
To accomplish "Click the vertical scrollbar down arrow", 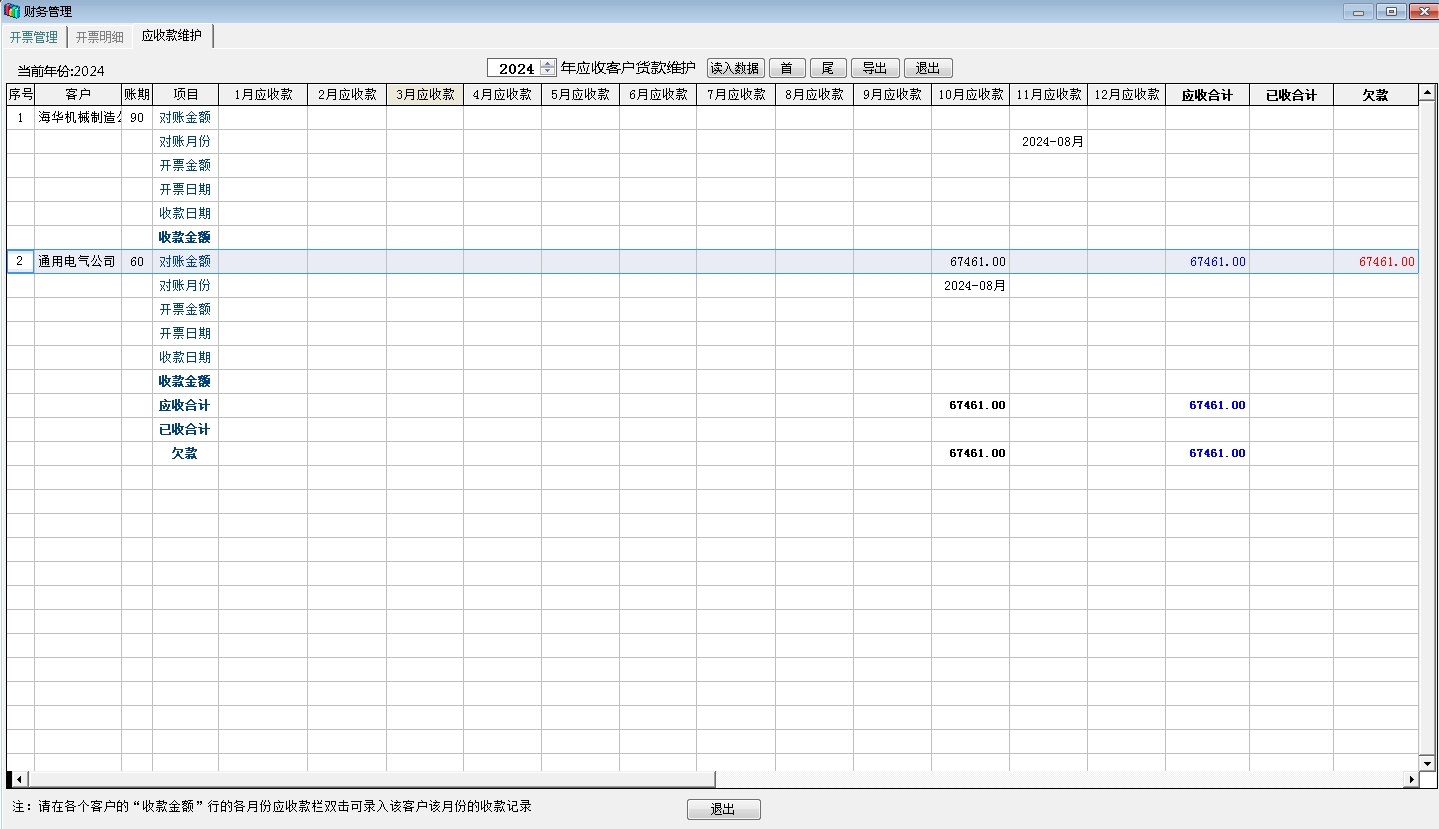I will 1427,763.
